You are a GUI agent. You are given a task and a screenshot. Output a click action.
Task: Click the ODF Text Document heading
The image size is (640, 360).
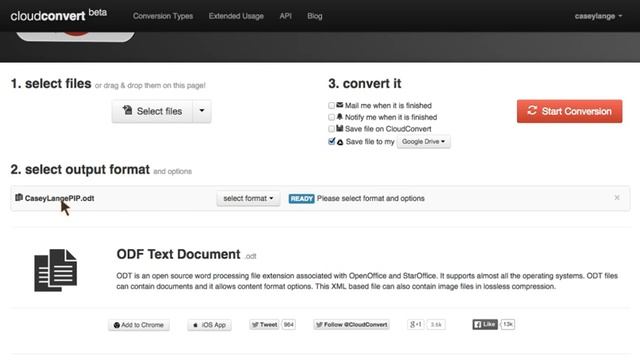178,254
